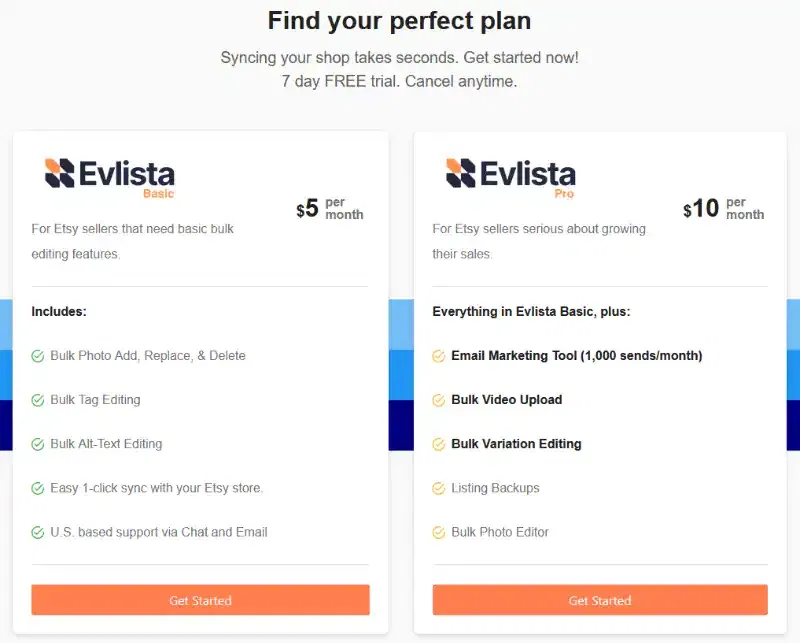Click yellow checkmark beside Listing Backups
Viewport: 800px width, 643px height.
click(438, 488)
